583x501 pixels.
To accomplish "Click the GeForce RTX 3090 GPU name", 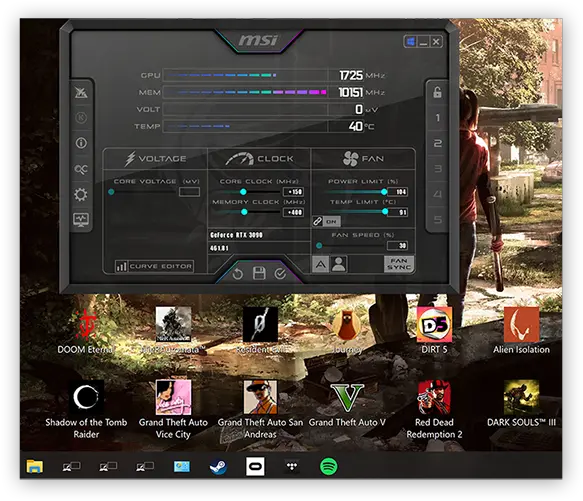I will (x=236, y=235).
